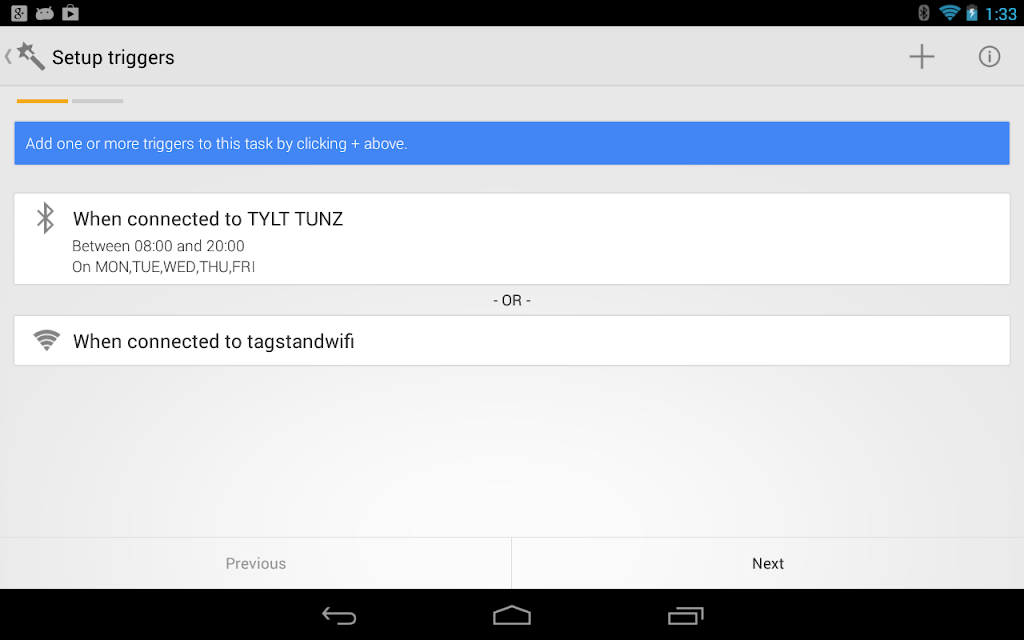This screenshot has width=1024, height=640.
Task: Tap the WiFi icon on tagstandwifi trigger
Action: [46, 340]
